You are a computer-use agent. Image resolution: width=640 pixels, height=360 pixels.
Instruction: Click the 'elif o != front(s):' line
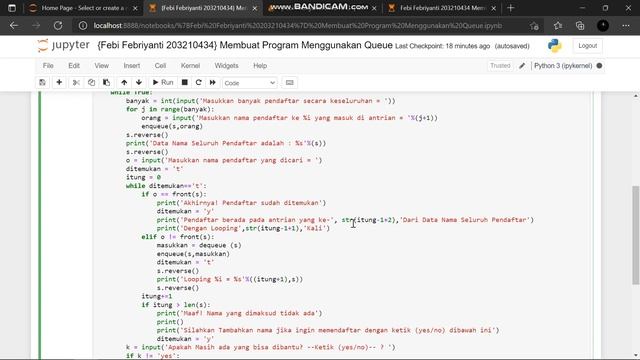[178, 237]
